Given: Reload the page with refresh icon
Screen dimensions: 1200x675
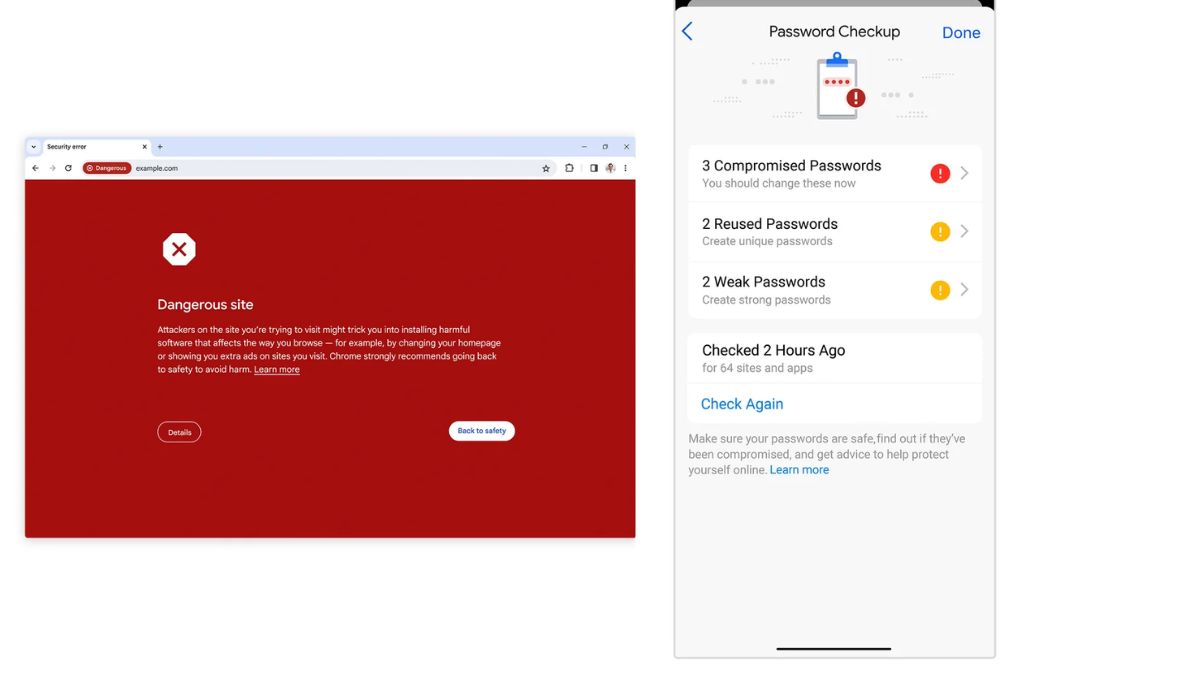Looking at the screenshot, I should pos(68,168).
